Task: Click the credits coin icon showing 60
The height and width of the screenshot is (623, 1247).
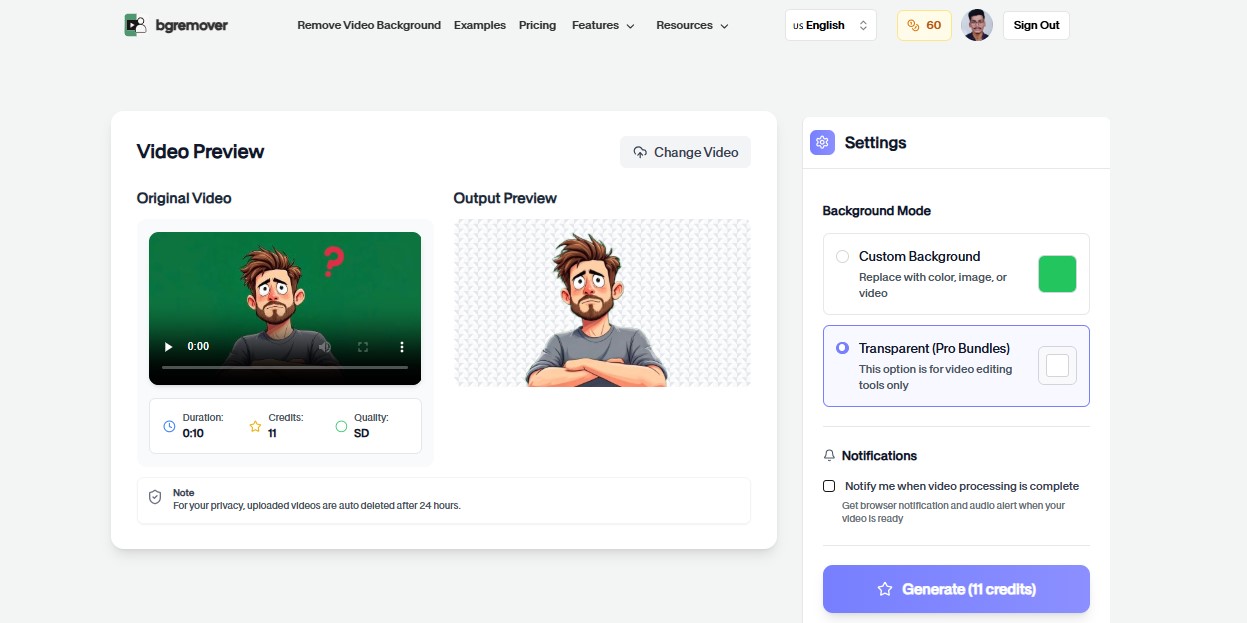Action: pos(914,25)
